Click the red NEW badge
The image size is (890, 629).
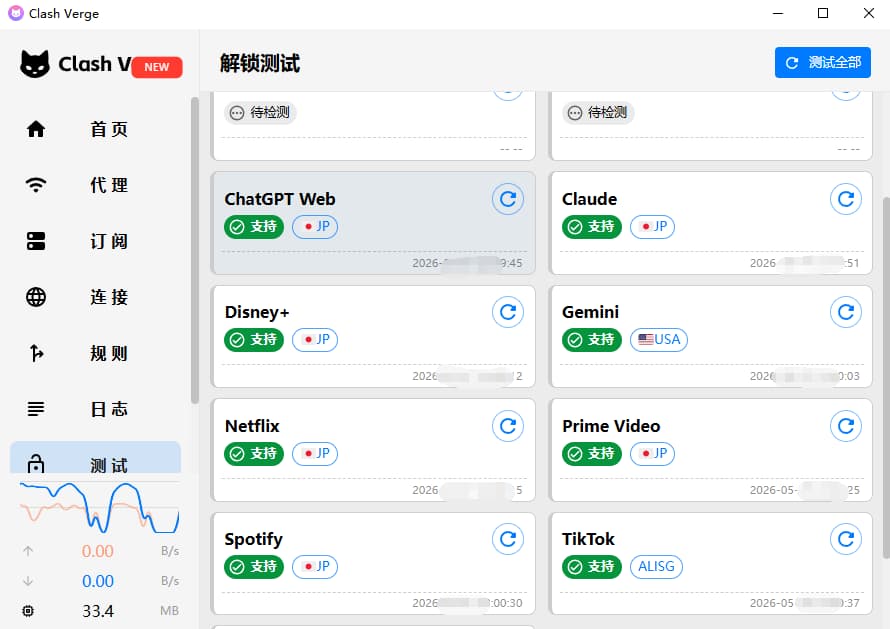click(x=157, y=67)
